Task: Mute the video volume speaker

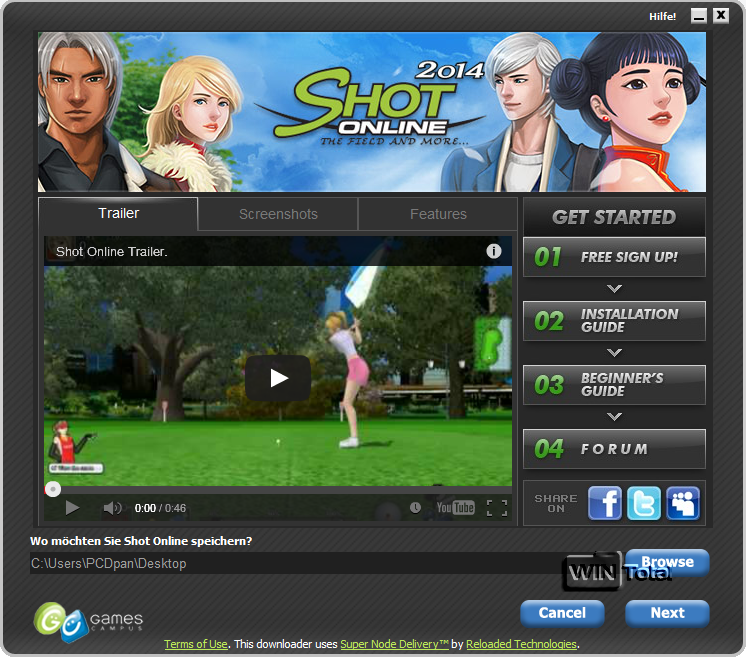Action: (112, 508)
